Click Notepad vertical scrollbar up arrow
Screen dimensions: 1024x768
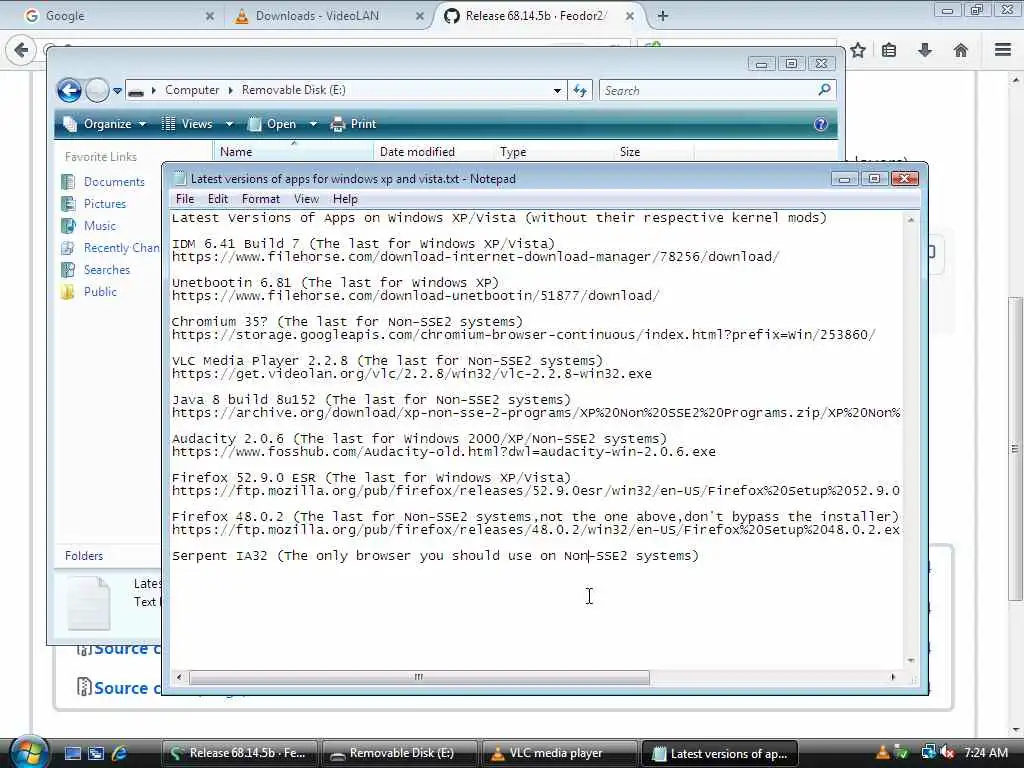point(911,220)
